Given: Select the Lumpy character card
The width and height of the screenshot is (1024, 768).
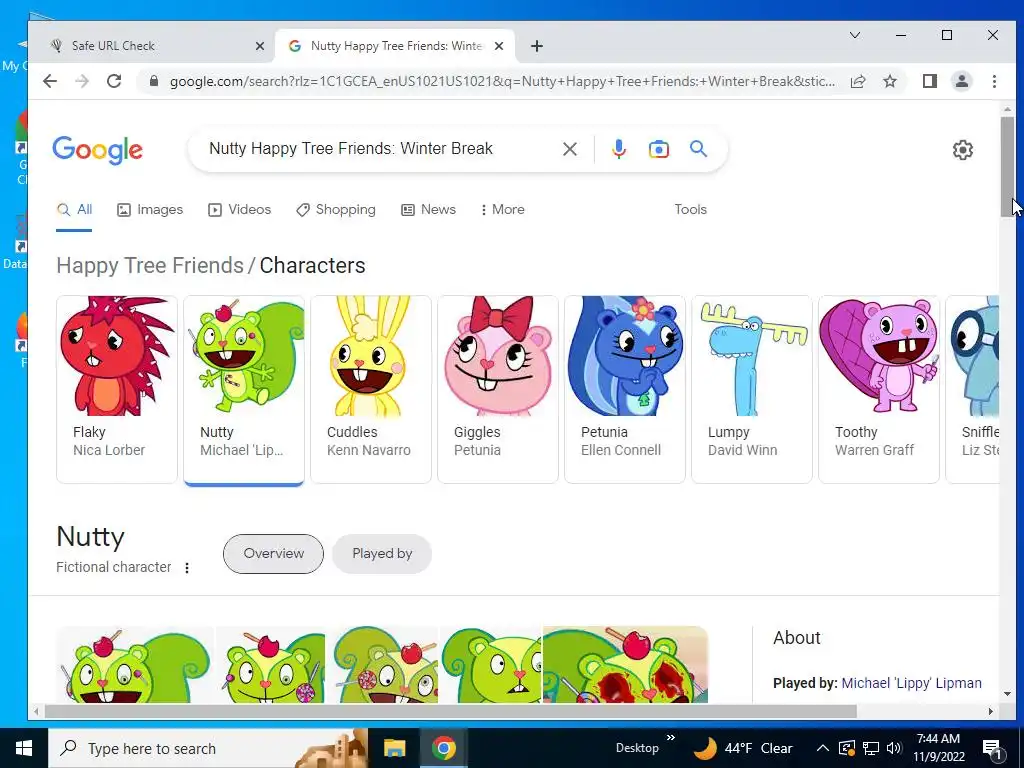Looking at the screenshot, I should tap(752, 389).
